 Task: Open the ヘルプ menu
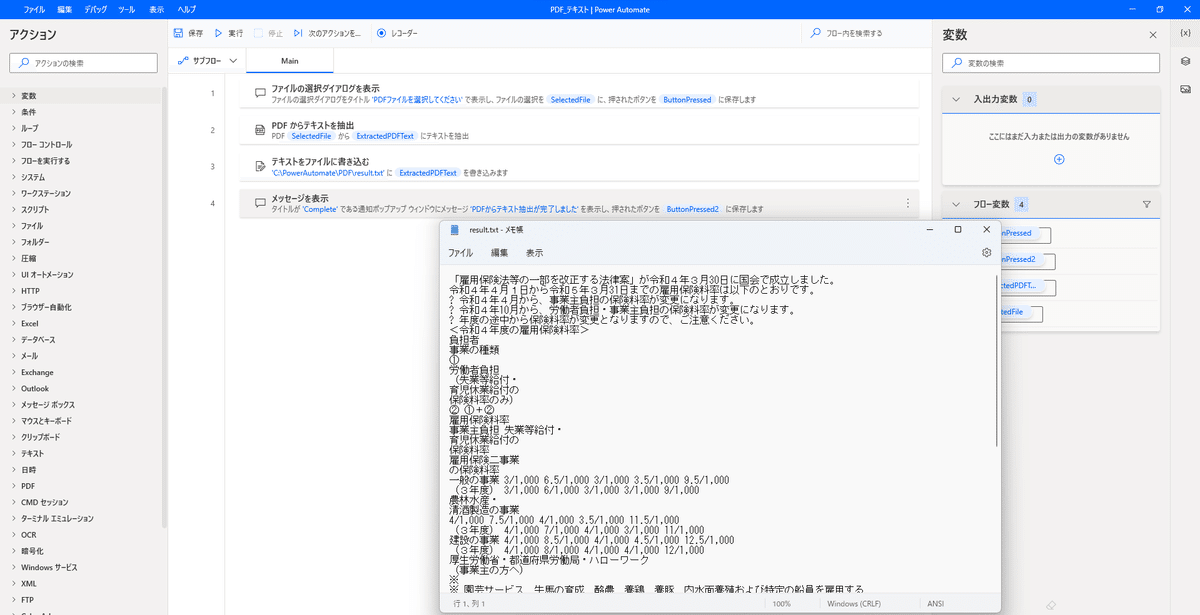pos(186,9)
